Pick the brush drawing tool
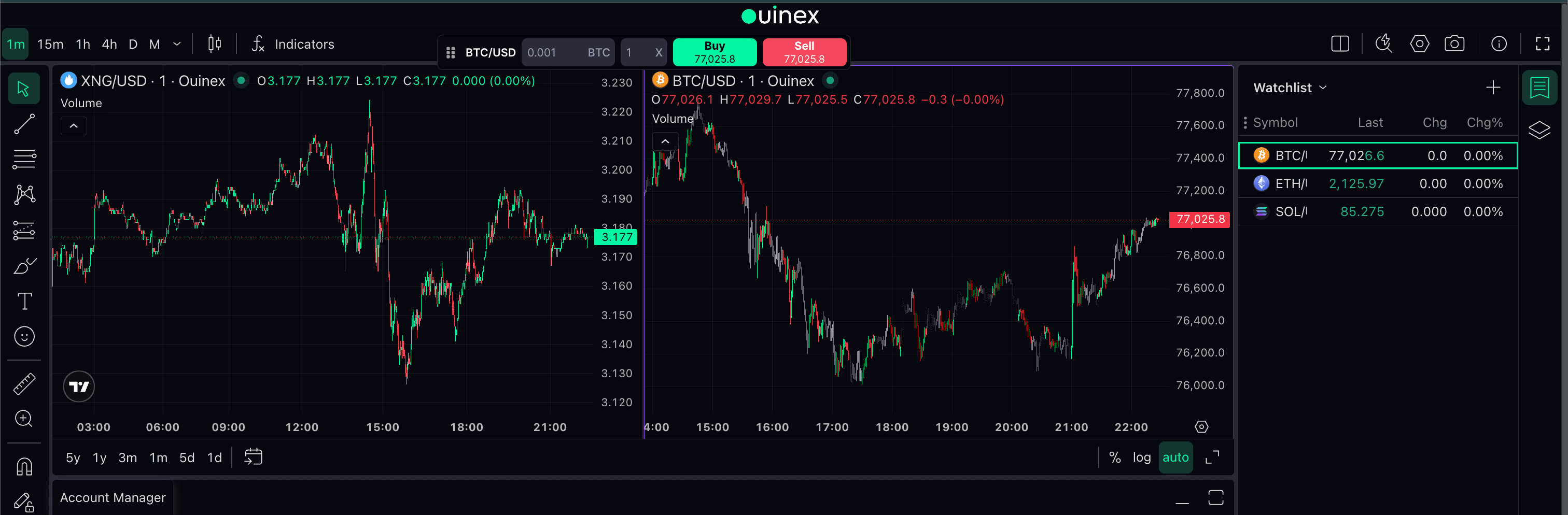This screenshot has width=1568, height=515. (24, 266)
